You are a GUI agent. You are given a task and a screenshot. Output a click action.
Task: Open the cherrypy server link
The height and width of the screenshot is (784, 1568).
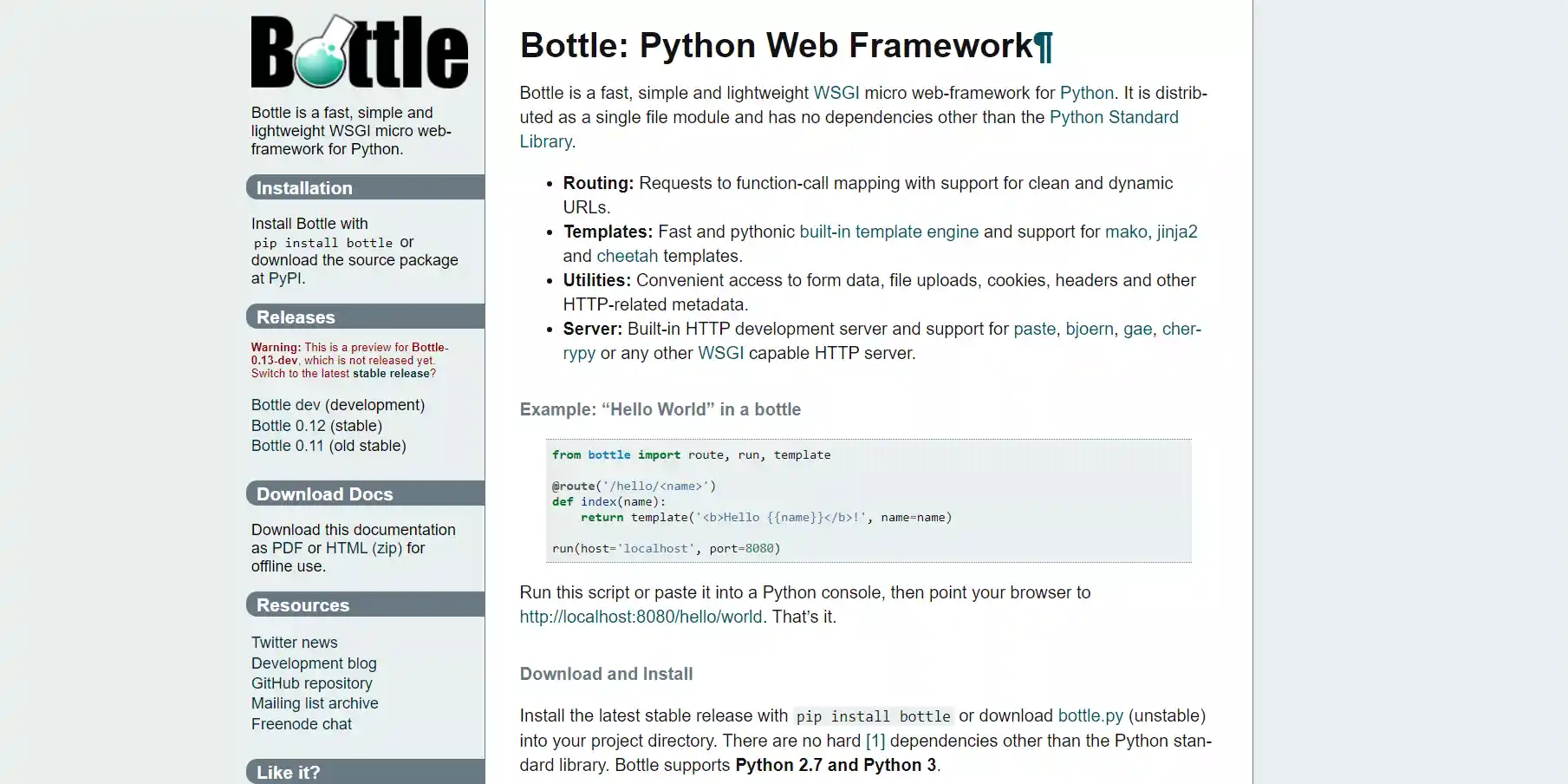1181,329
